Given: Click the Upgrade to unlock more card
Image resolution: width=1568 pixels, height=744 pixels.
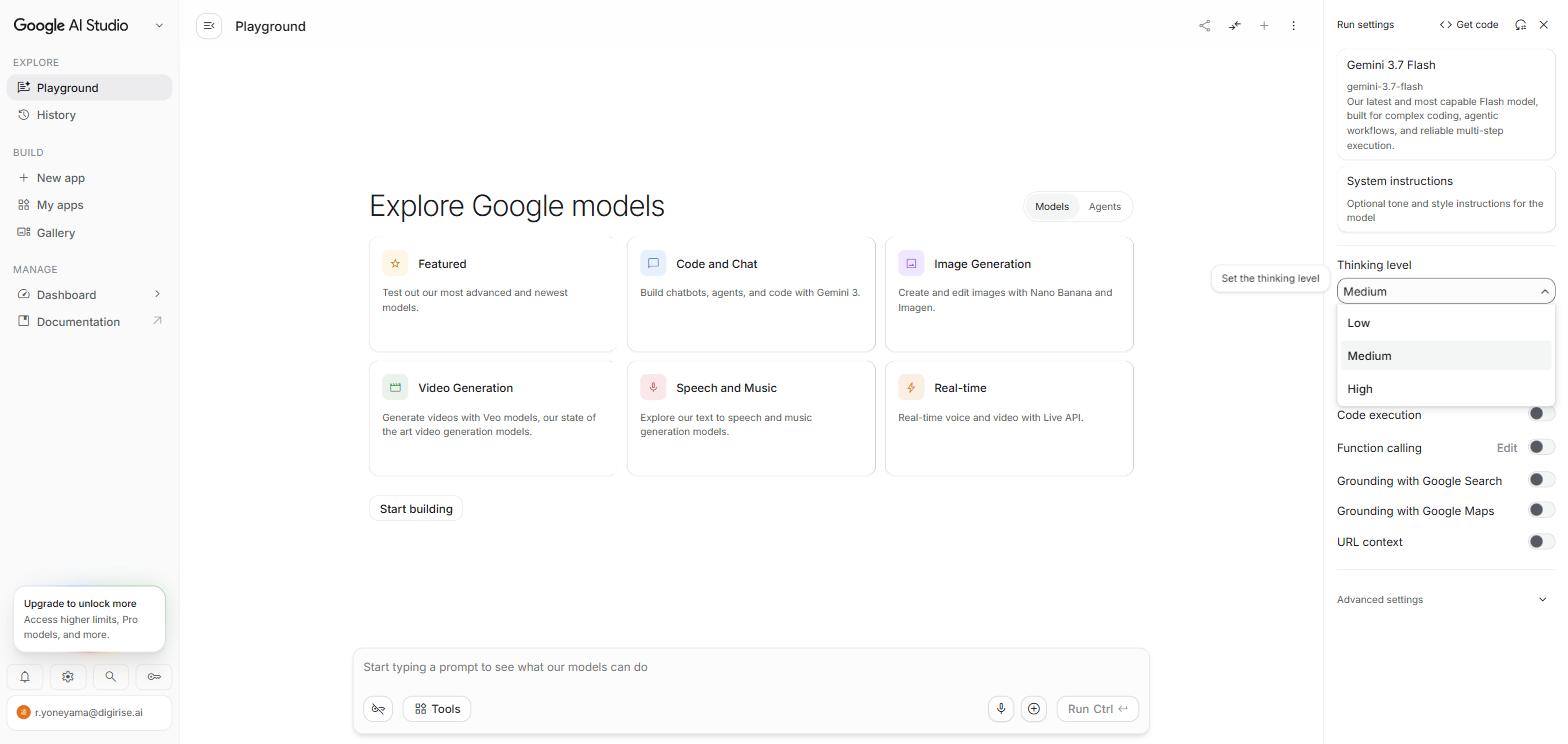Looking at the screenshot, I should [89, 619].
